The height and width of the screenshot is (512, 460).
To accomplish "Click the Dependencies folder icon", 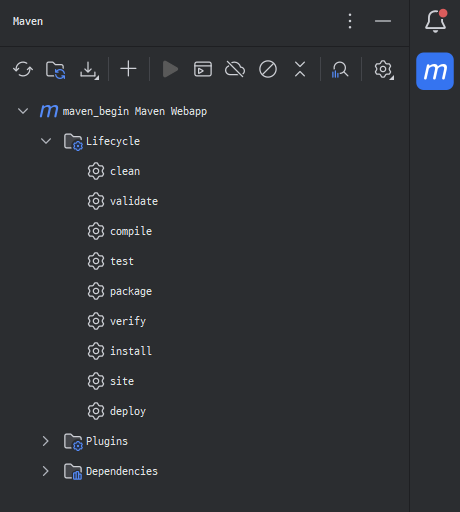I will coord(73,472).
